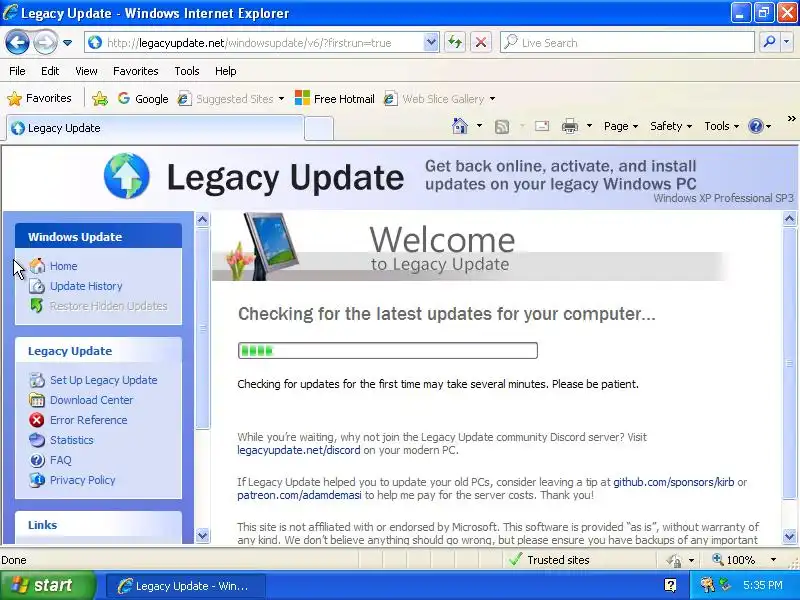Screen dimensions: 800x600
Task: Open the recent pages dropdown arrow
Action: click(x=67, y=43)
